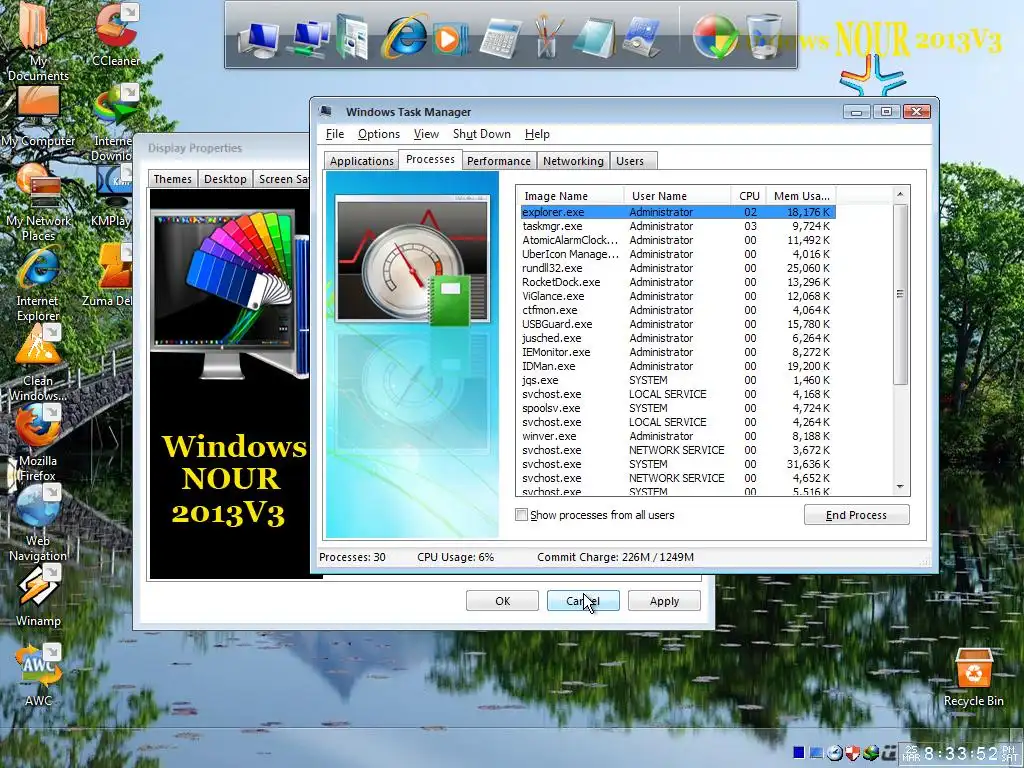Screen dimensions: 1024x768
Task: Select USBGuard.exe process row
Action: click(678, 324)
